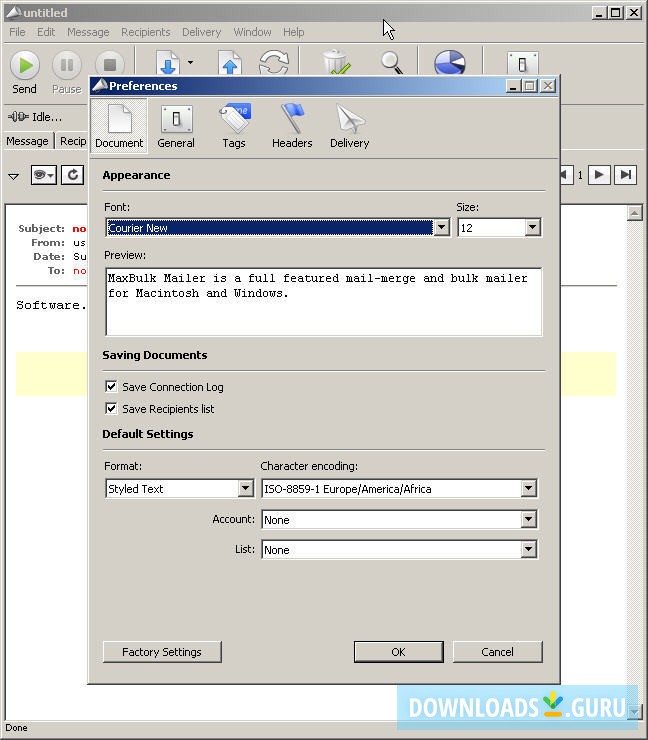The height and width of the screenshot is (740, 648).
Task: Open the Recipients menu
Action: 145,32
